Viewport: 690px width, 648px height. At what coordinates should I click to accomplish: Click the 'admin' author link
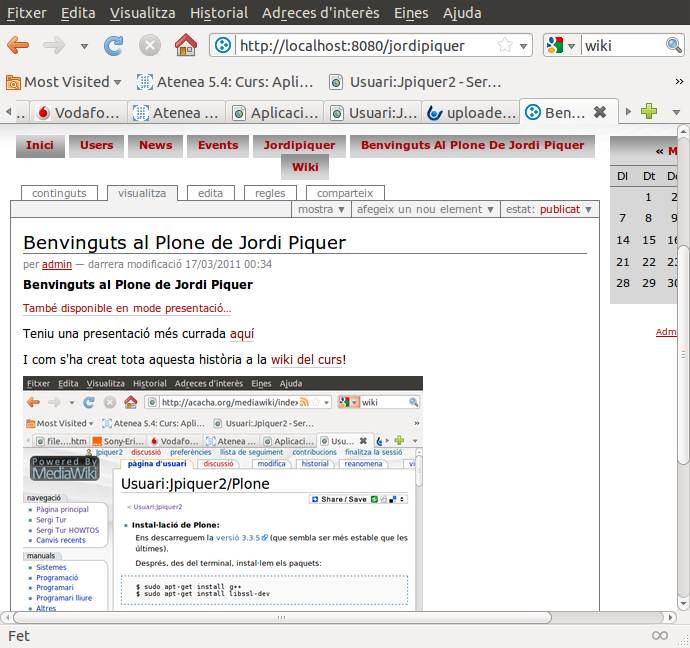(56, 264)
